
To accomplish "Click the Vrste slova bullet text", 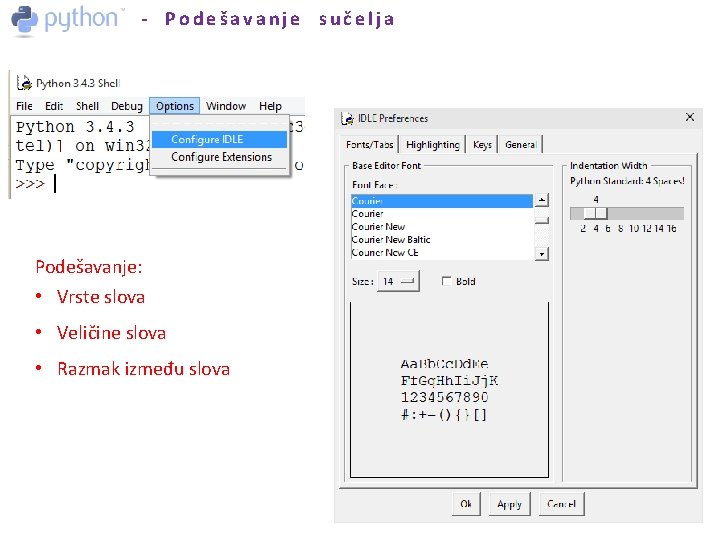I will pos(101,297).
